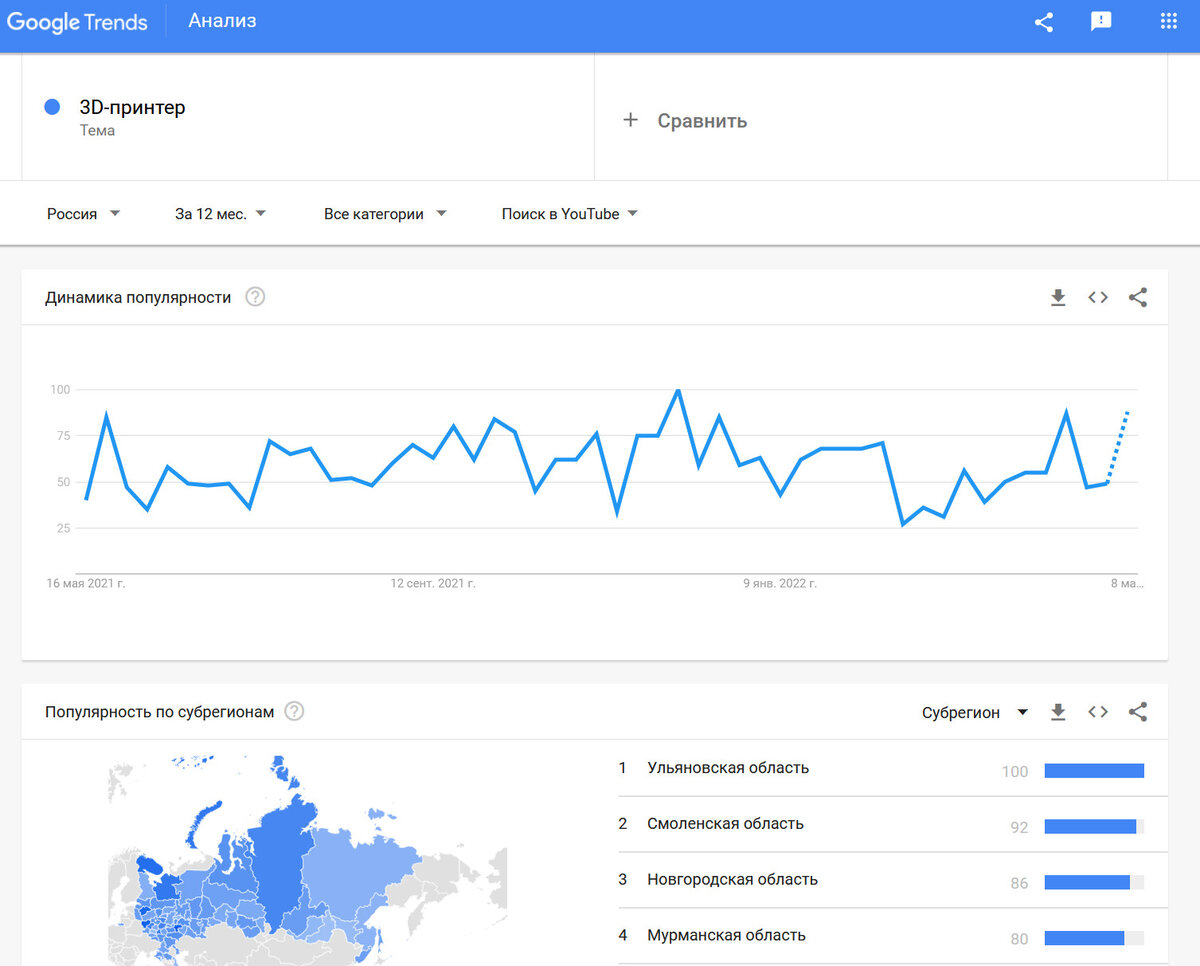Download the subregion popularity data

(x=1058, y=712)
